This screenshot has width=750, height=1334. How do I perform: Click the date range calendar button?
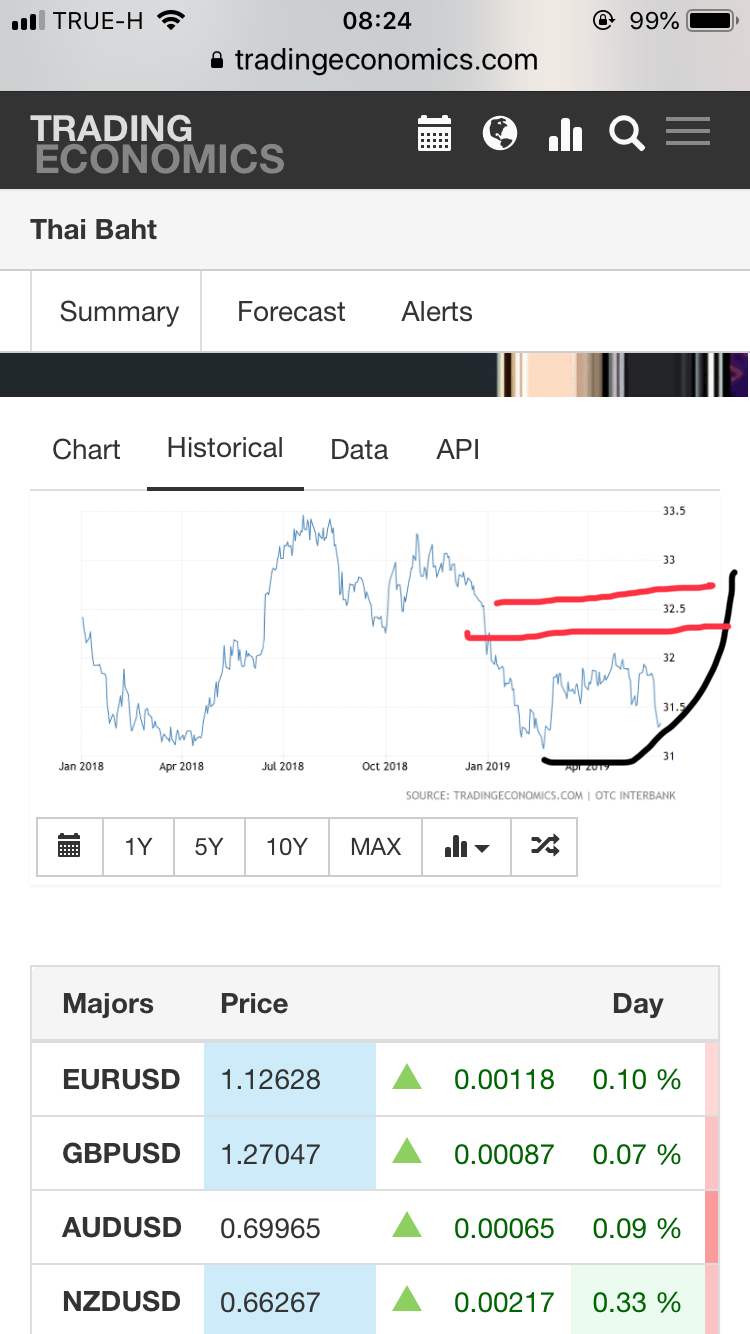tap(69, 847)
